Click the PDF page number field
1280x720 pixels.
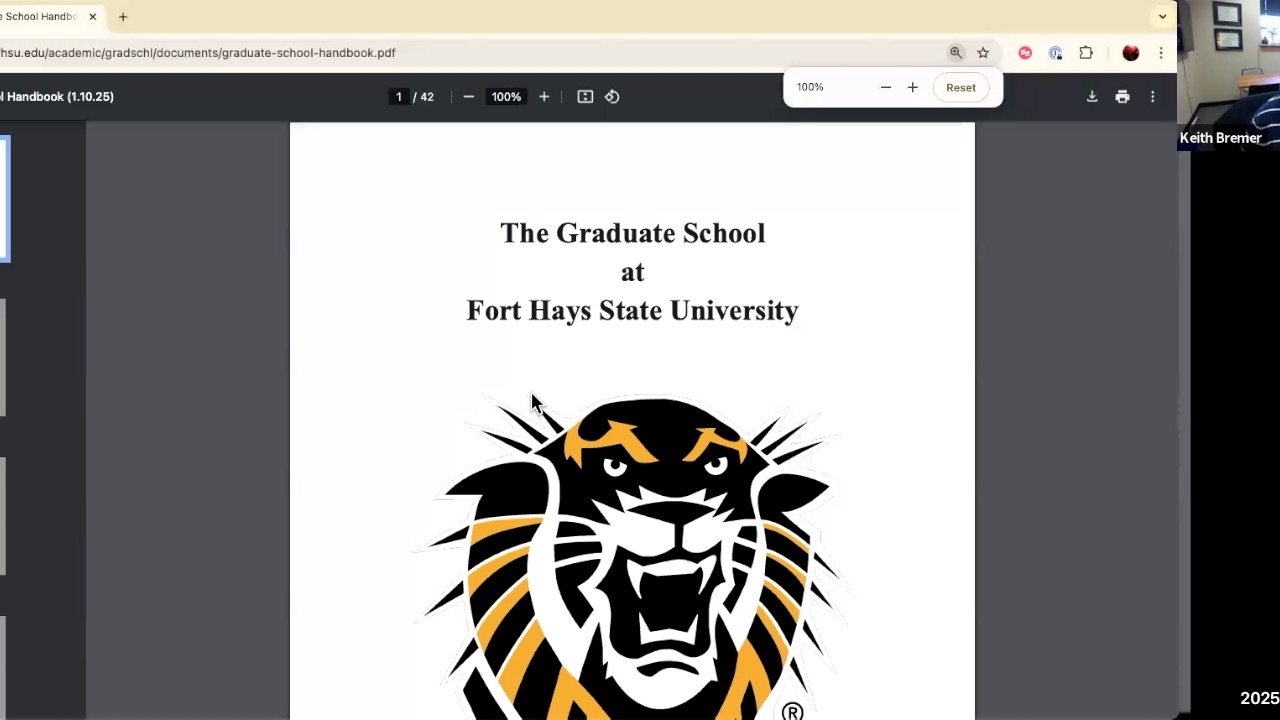click(x=398, y=97)
